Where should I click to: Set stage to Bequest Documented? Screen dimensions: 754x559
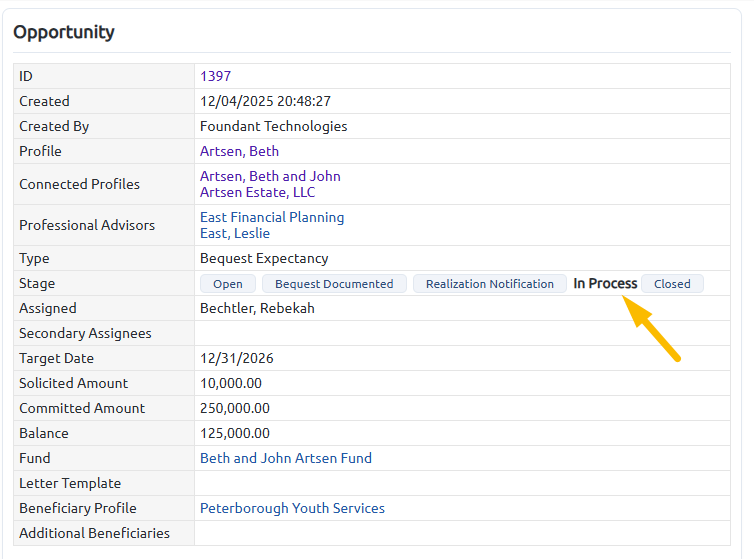point(334,284)
